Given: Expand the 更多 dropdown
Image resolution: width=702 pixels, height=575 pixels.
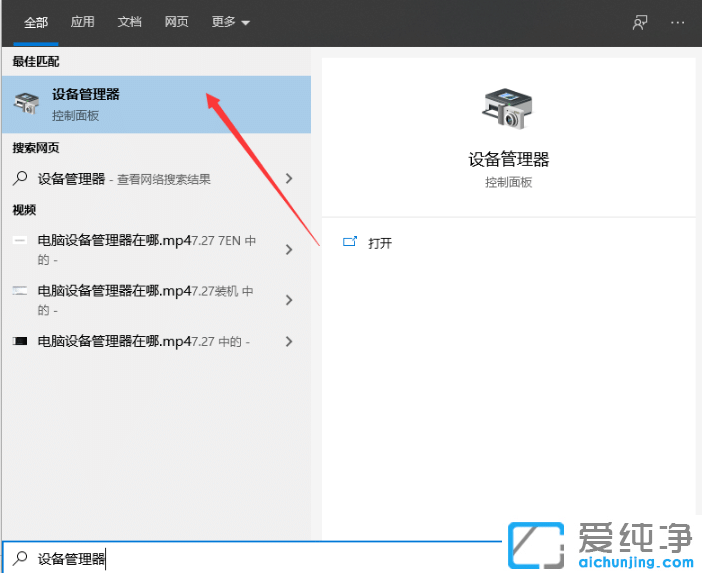Looking at the screenshot, I should [230, 21].
